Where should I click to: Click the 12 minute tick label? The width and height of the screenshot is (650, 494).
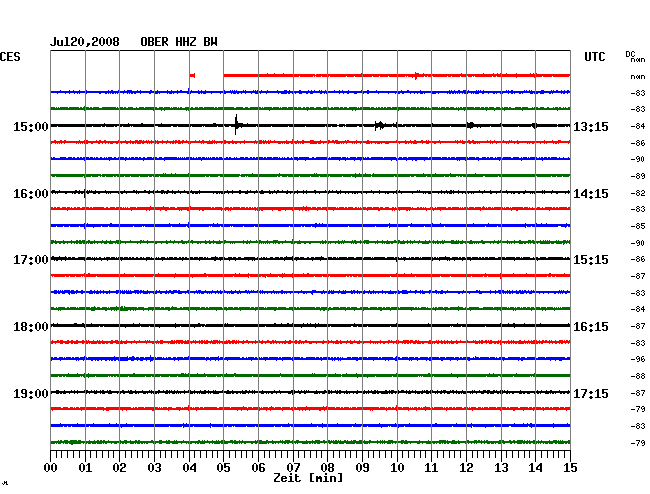[466, 467]
